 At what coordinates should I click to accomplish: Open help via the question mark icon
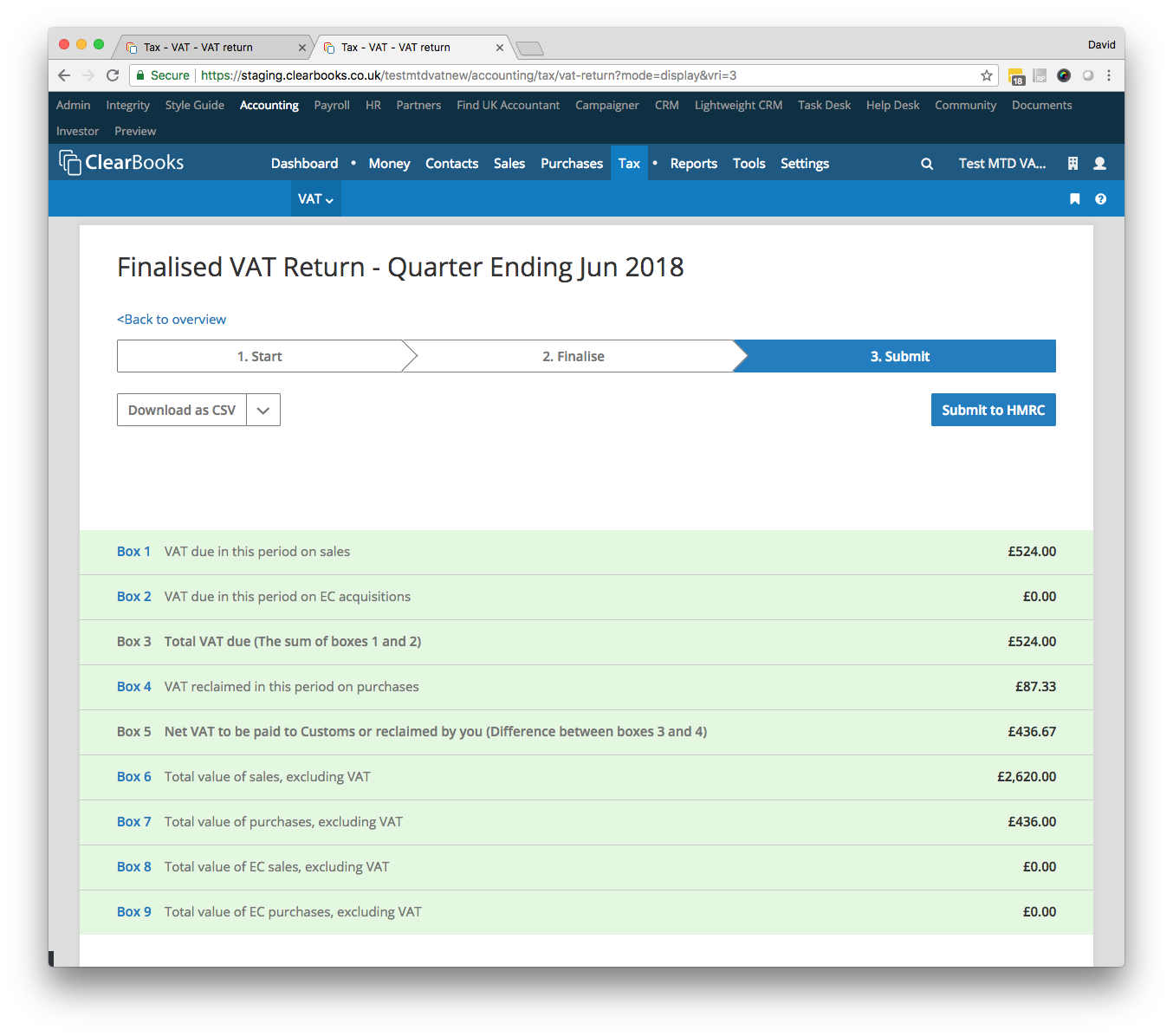click(x=1100, y=199)
